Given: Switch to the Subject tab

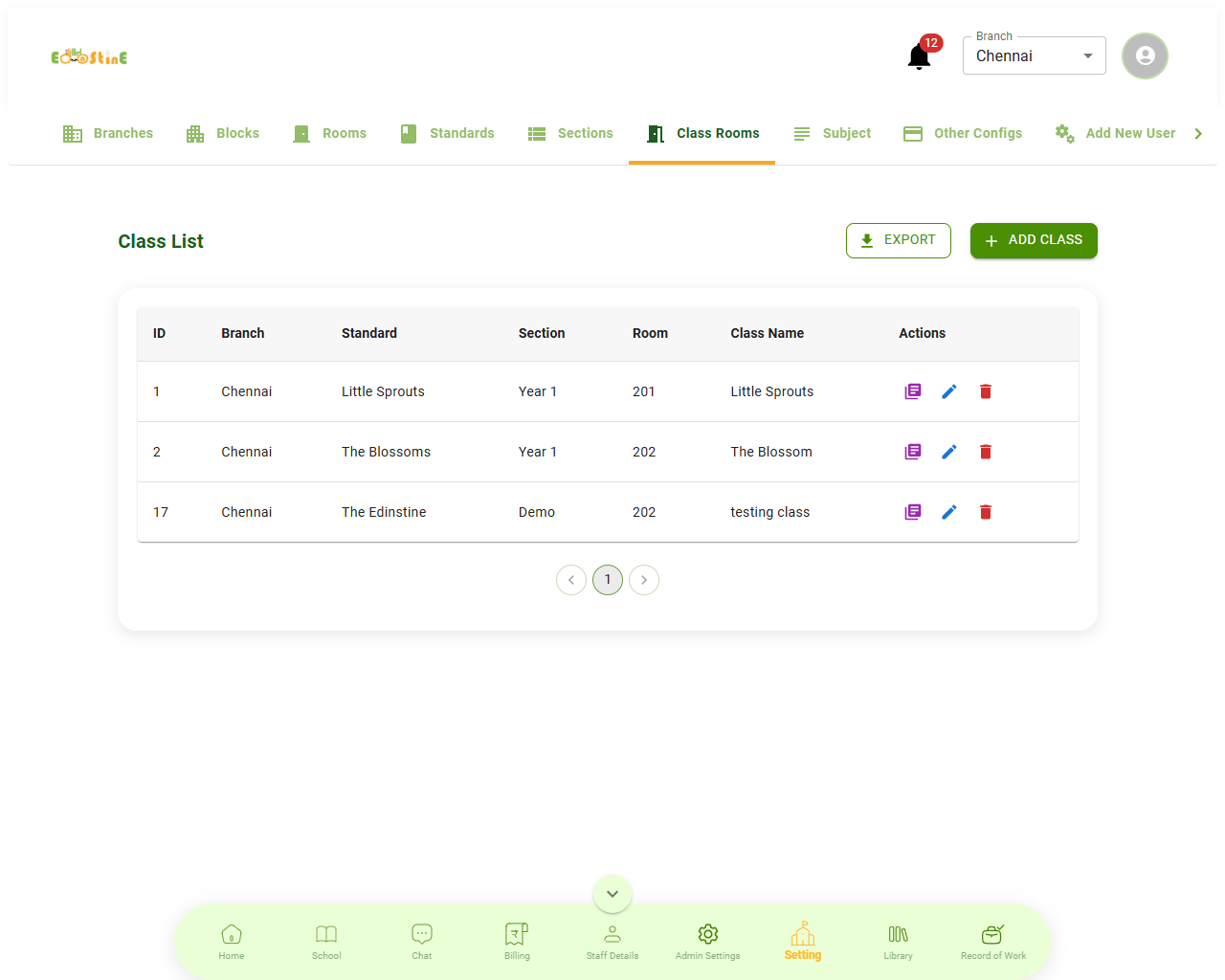Looking at the screenshot, I should tap(832, 134).
